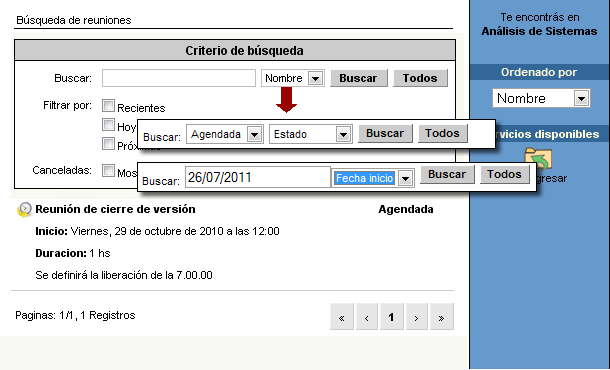The width and height of the screenshot is (610, 370).
Task: Click the Criterio de búsqueda header
Action: point(235,51)
